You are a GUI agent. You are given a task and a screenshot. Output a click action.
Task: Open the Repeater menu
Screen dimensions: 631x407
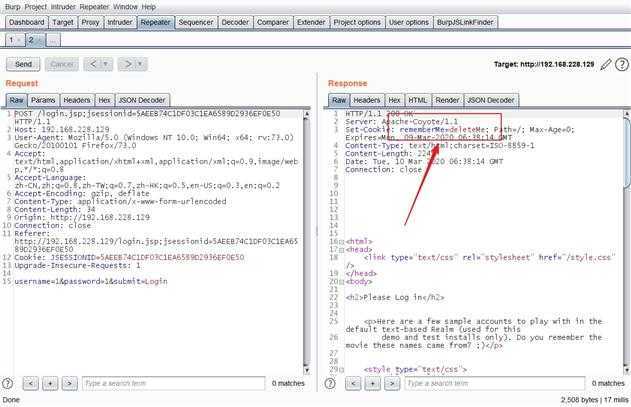tap(94, 7)
